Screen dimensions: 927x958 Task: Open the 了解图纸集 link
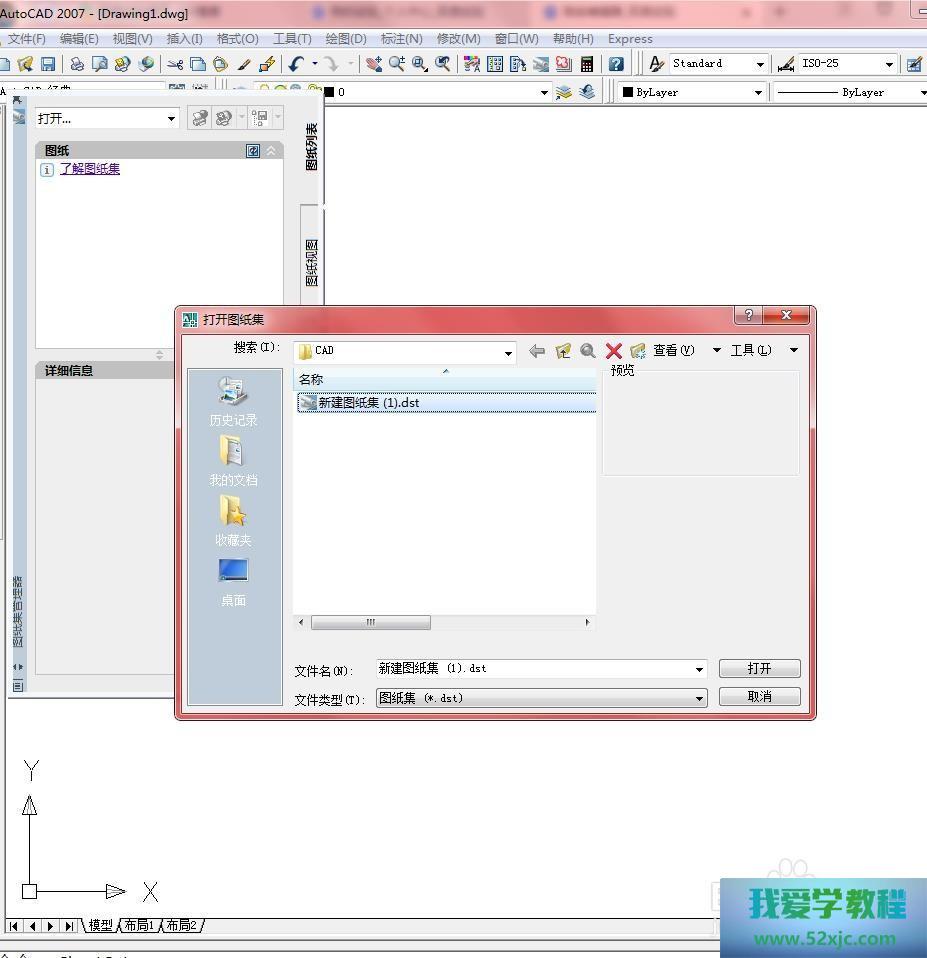click(x=89, y=169)
